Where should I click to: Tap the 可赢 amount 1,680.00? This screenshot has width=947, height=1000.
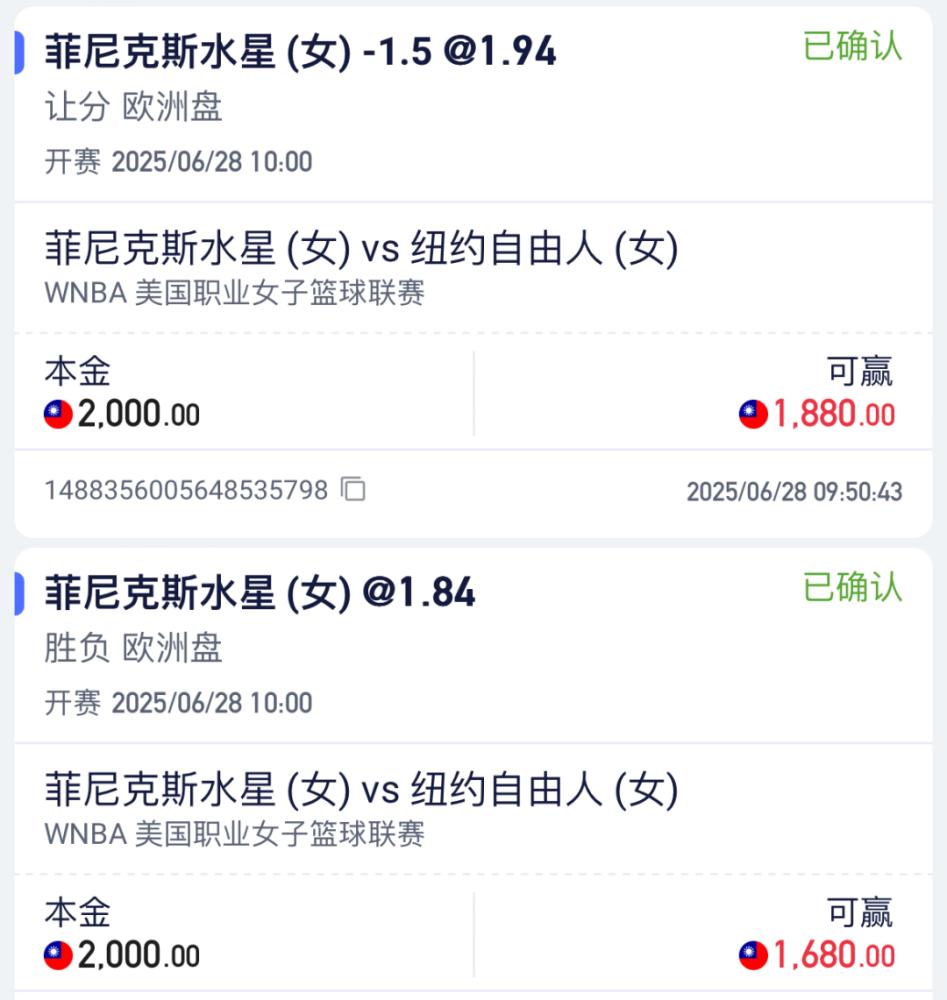(834, 955)
